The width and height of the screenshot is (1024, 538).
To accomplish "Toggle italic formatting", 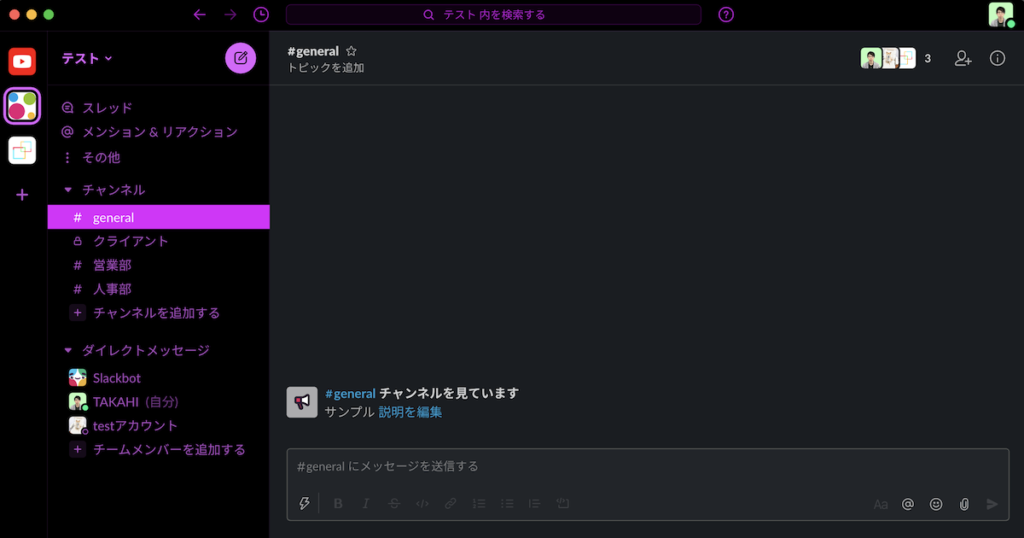I will [x=366, y=503].
